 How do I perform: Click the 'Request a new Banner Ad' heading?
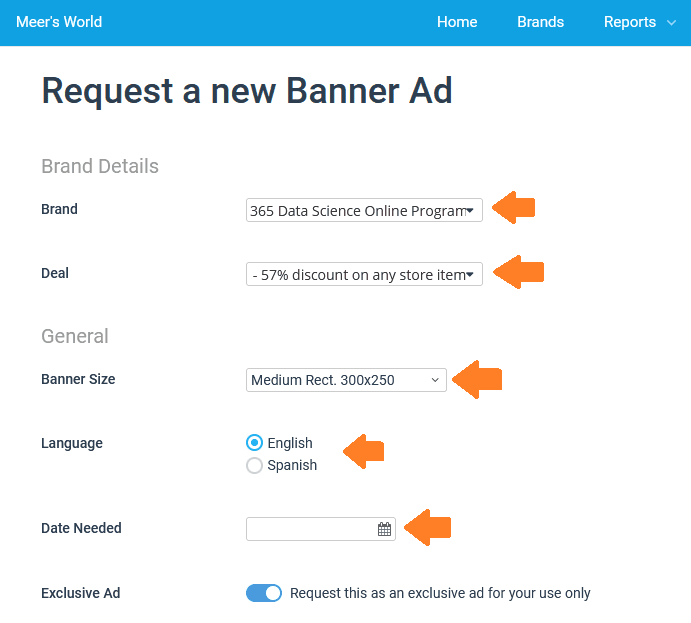click(x=247, y=91)
